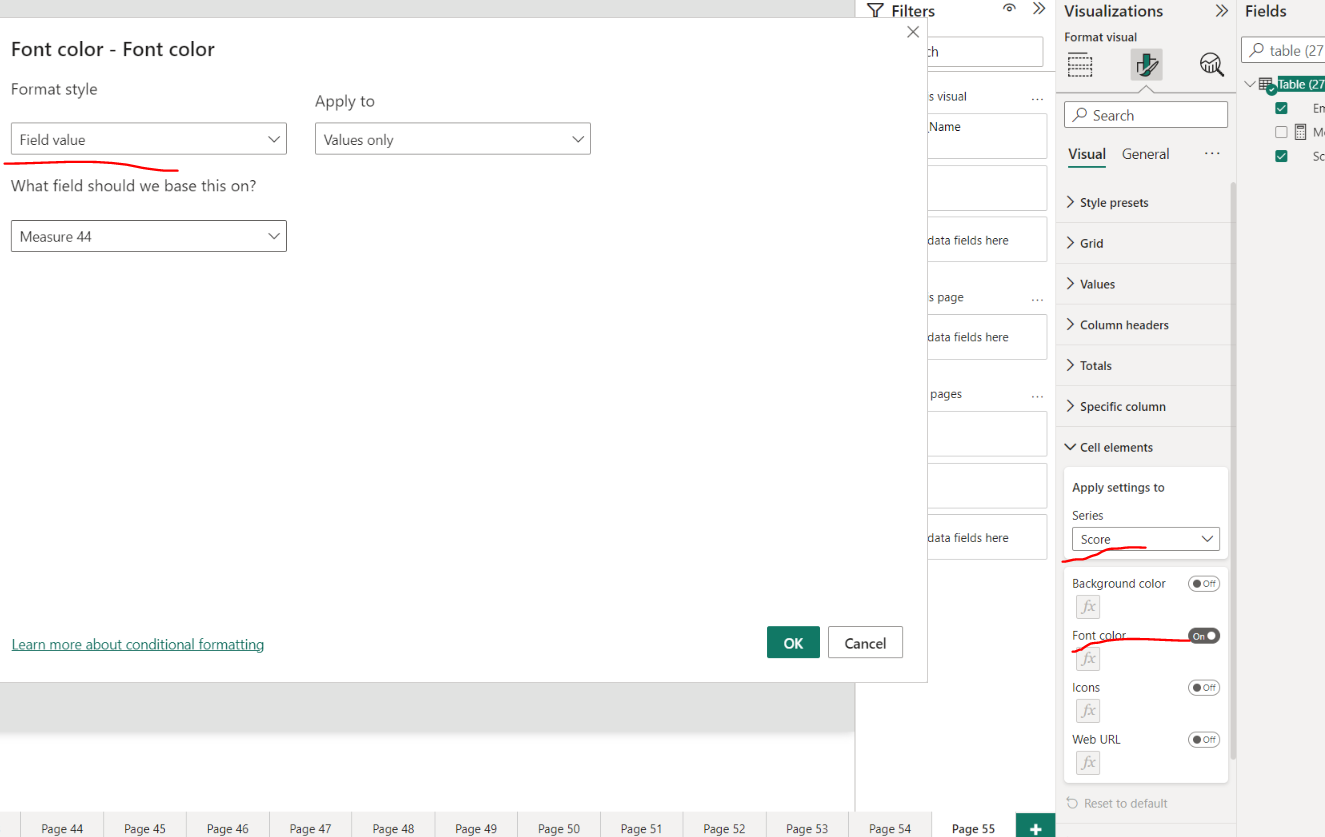Go to the Page 54 tab

point(890,828)
